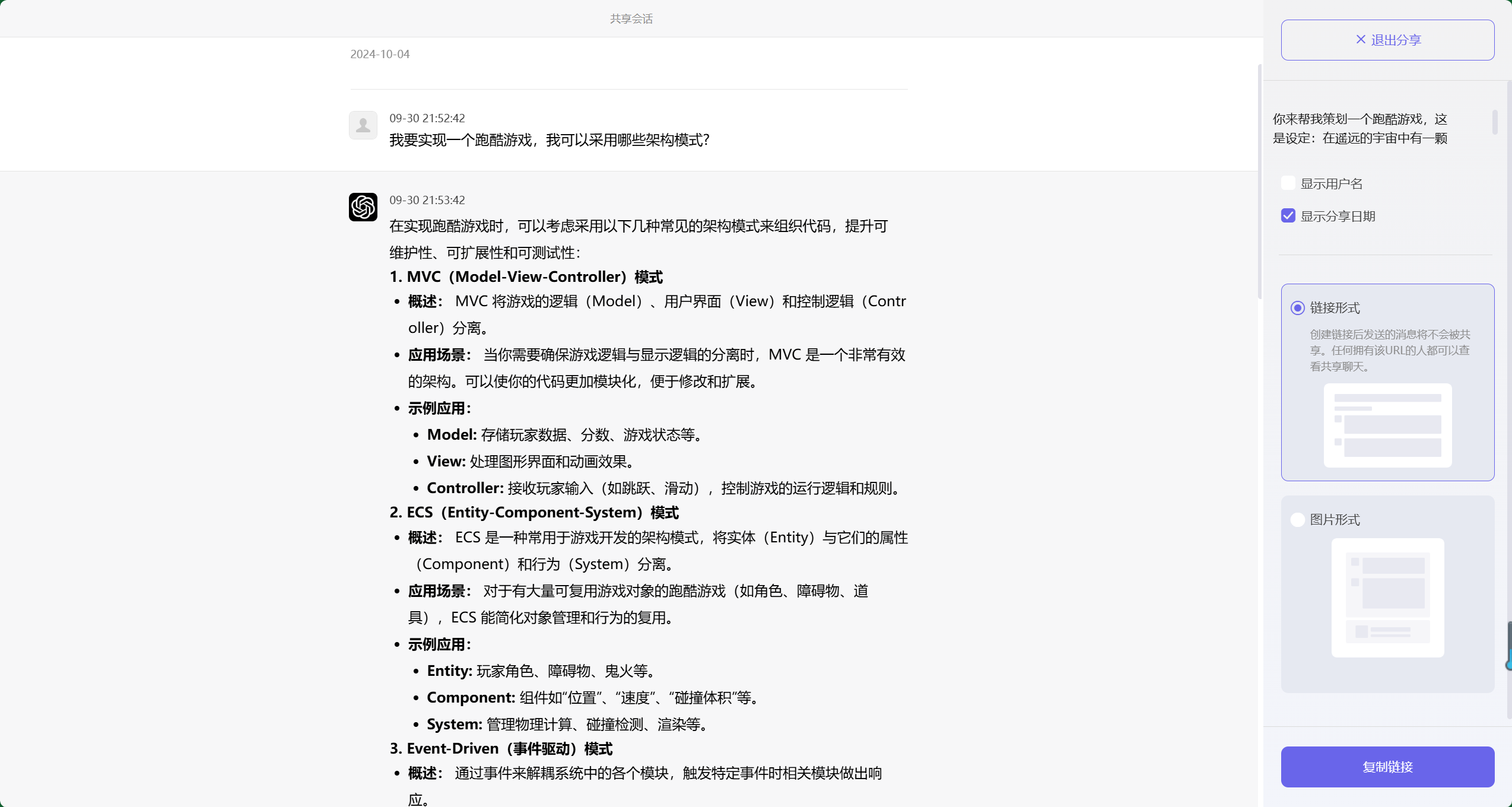
Task: Toggle 显示分享日期 off then verify state
Action: [x=1288, y=215]
